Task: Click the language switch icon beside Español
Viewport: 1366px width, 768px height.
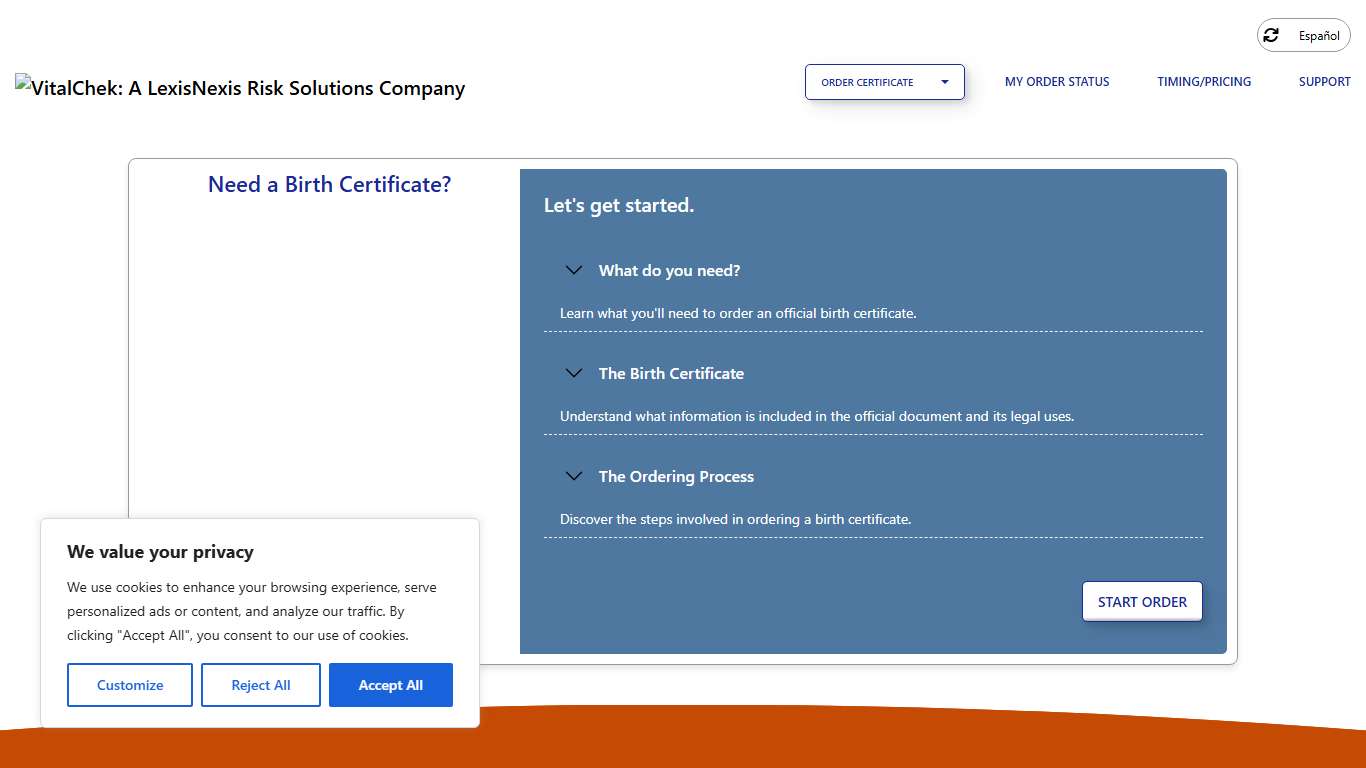Action: click(1271, 35)
